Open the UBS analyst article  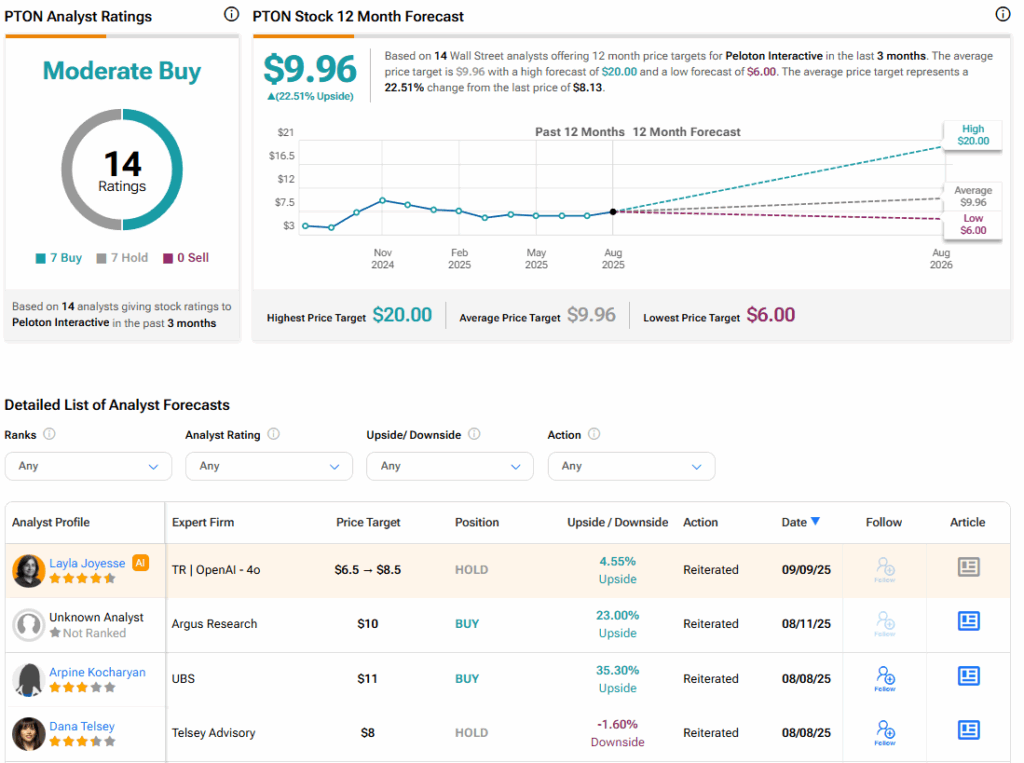tap(968, 676)
